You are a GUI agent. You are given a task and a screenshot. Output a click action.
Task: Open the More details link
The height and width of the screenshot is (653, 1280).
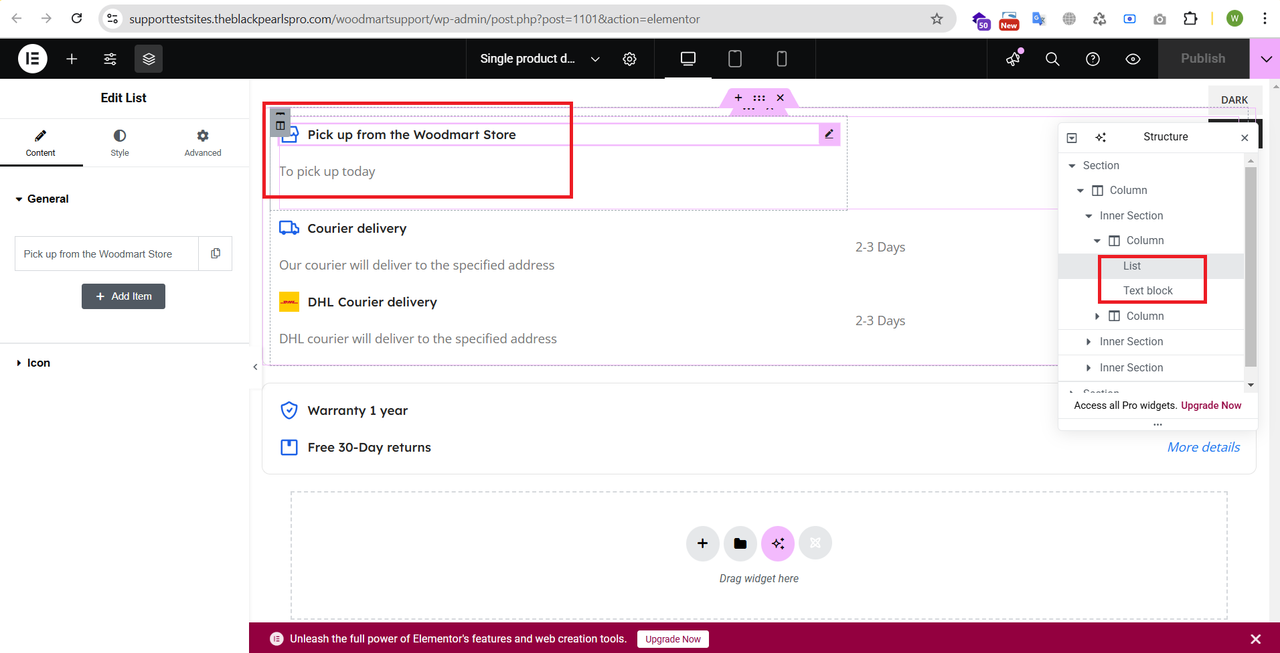1204,447
